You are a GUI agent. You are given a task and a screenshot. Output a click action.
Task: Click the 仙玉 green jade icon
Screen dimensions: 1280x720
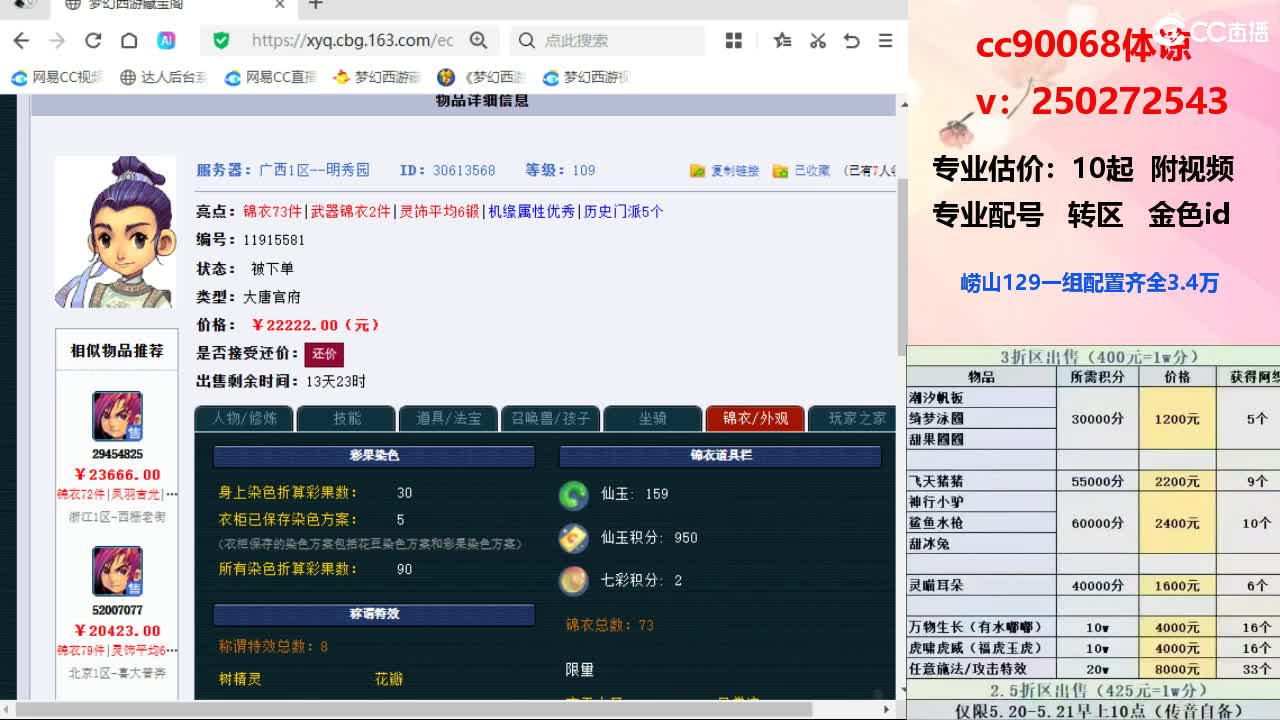tap(573, 494)
